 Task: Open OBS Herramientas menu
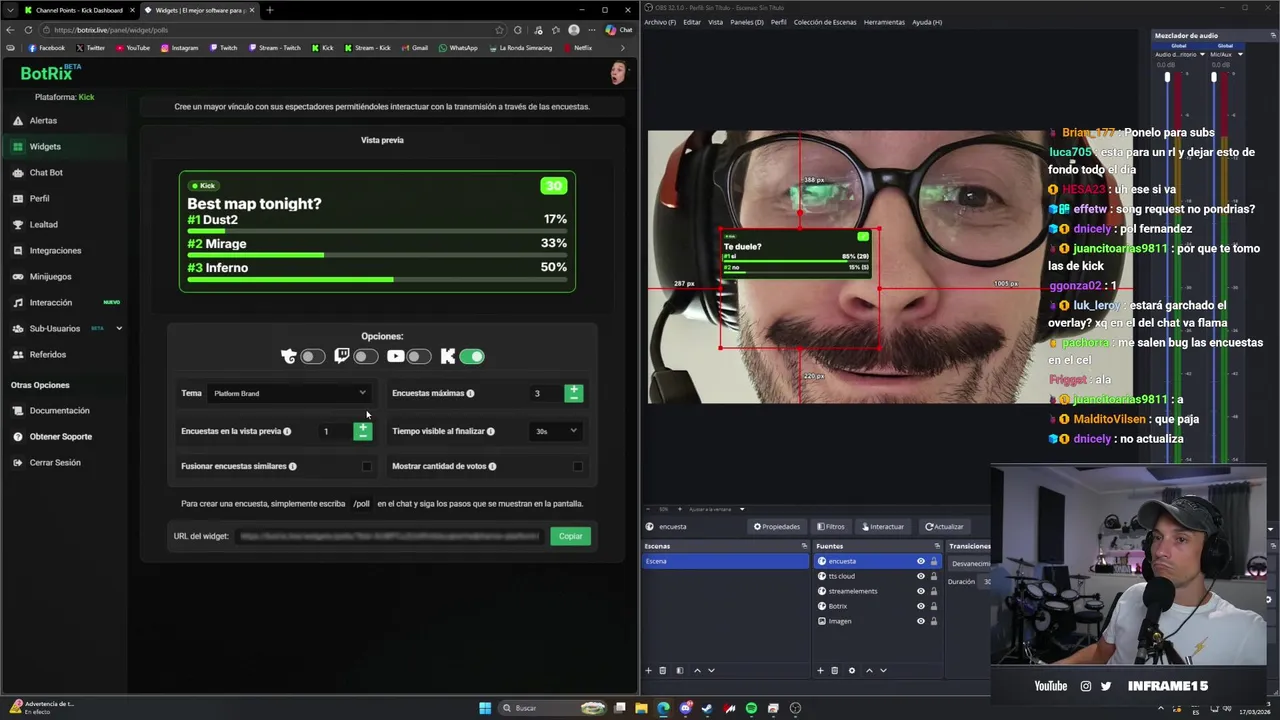pos(884,22)
